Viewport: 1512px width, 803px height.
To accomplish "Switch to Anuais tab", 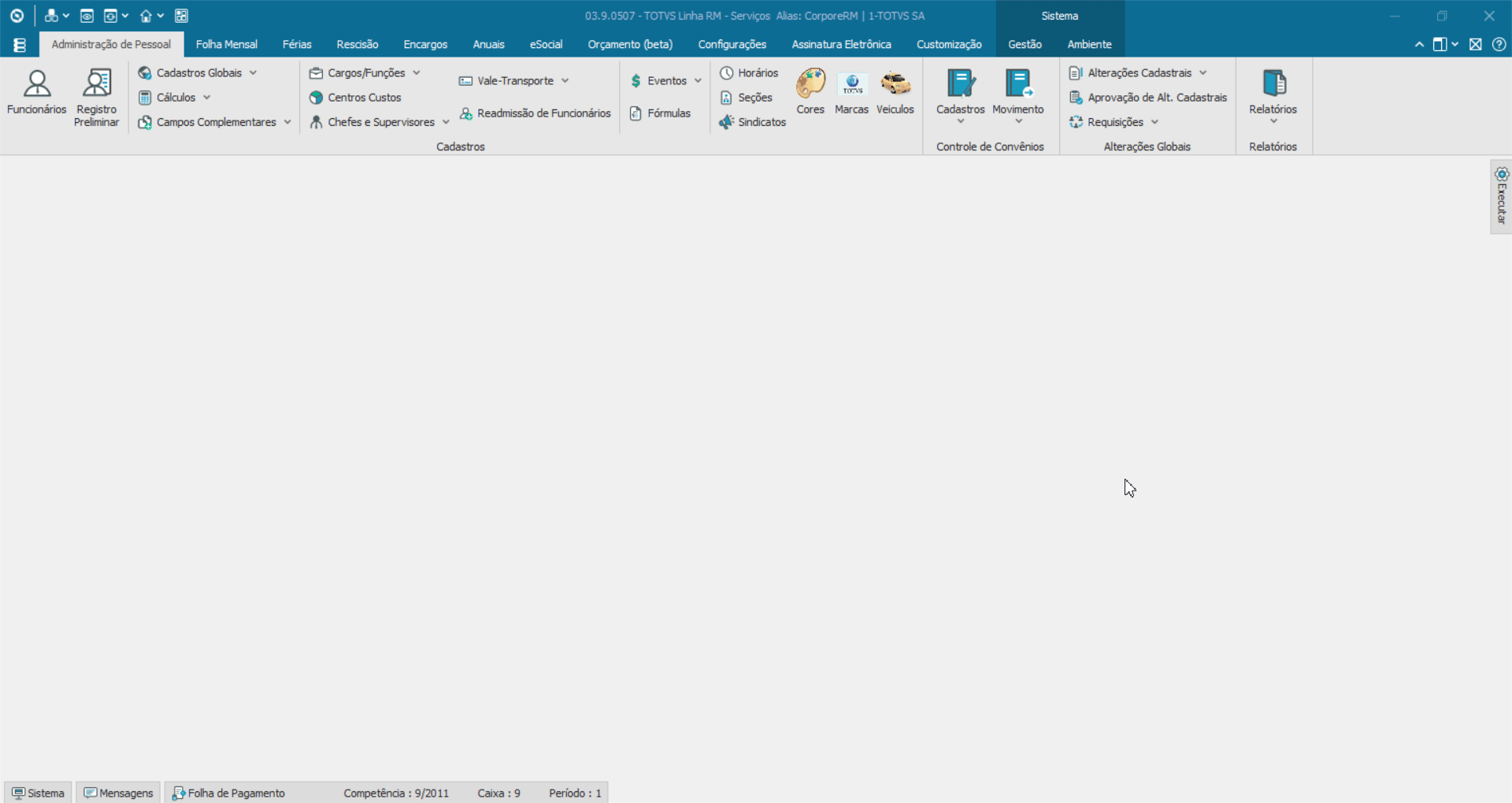I will 488,45.
